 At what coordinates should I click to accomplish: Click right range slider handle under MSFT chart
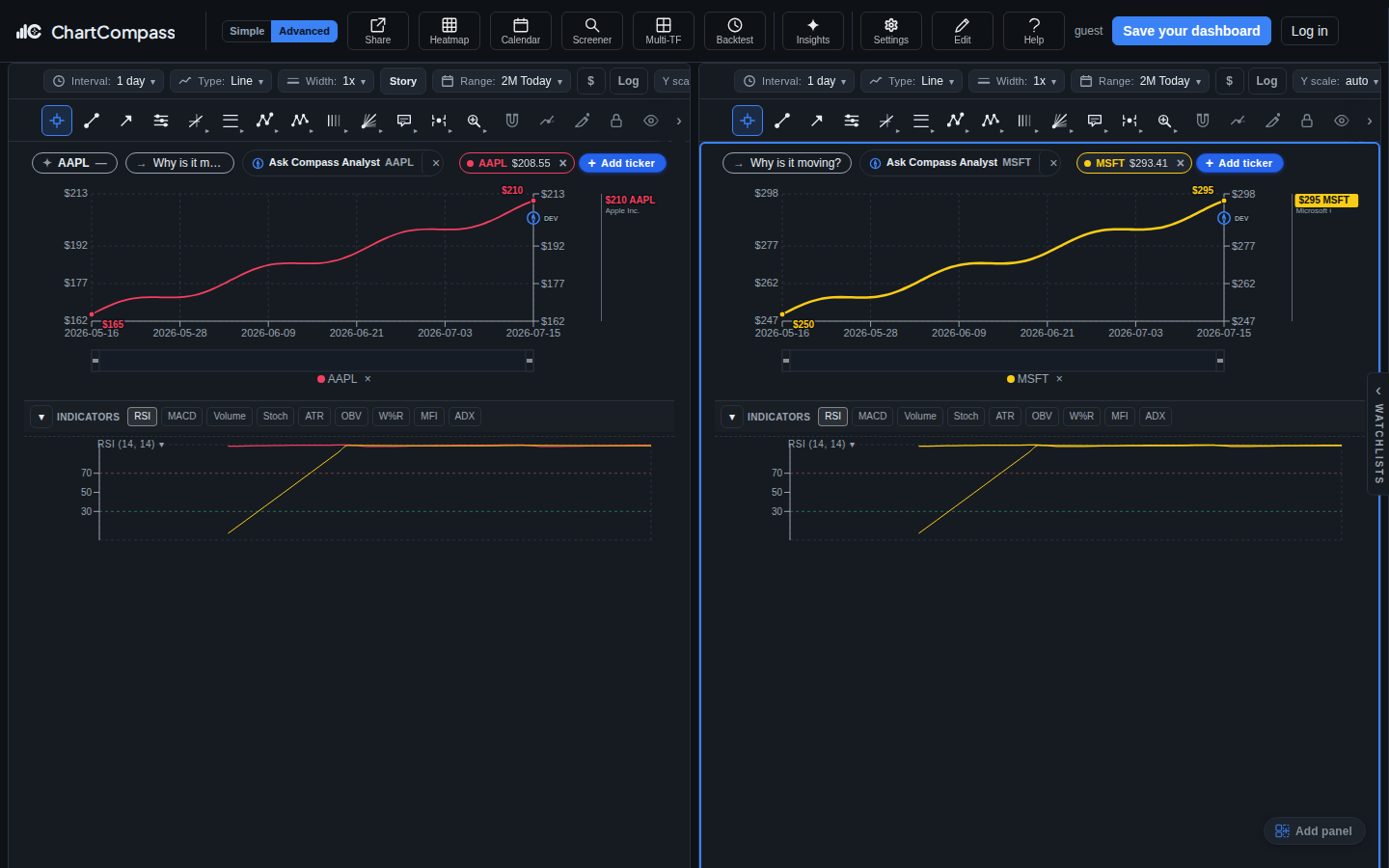pos(1220,361)
